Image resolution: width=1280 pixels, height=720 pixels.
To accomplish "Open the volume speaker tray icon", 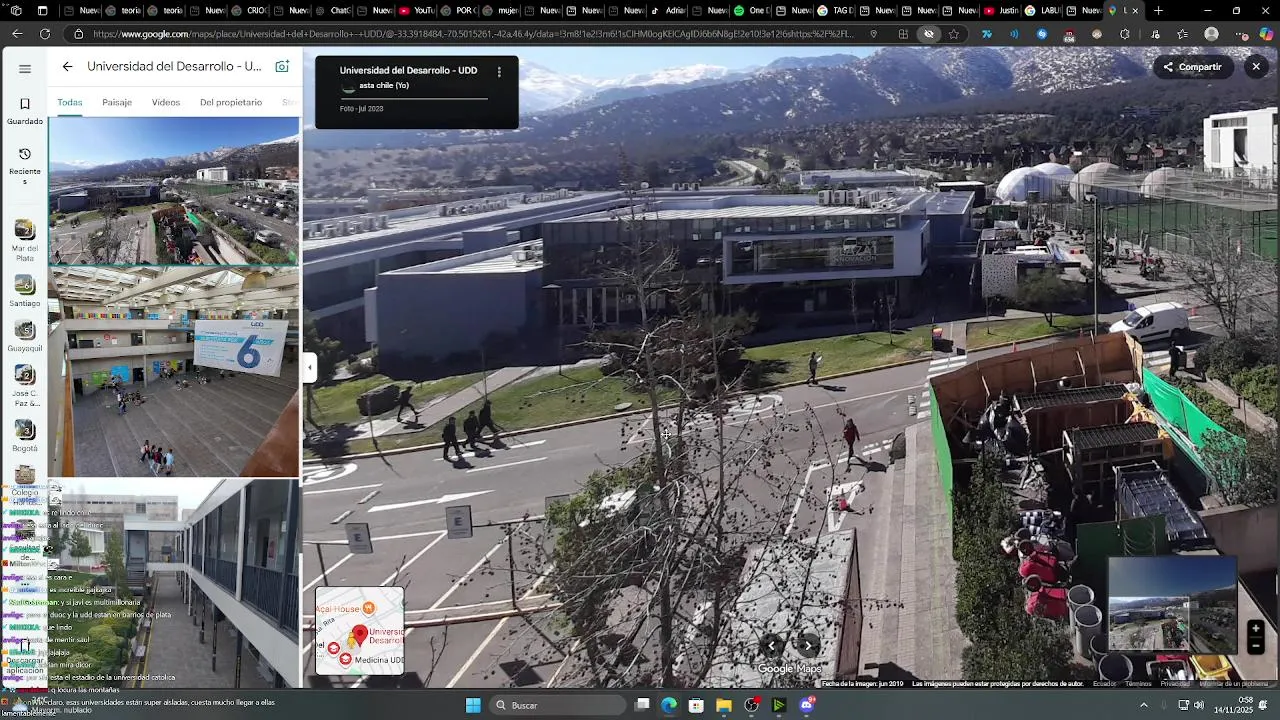I will click(1199, 705).
